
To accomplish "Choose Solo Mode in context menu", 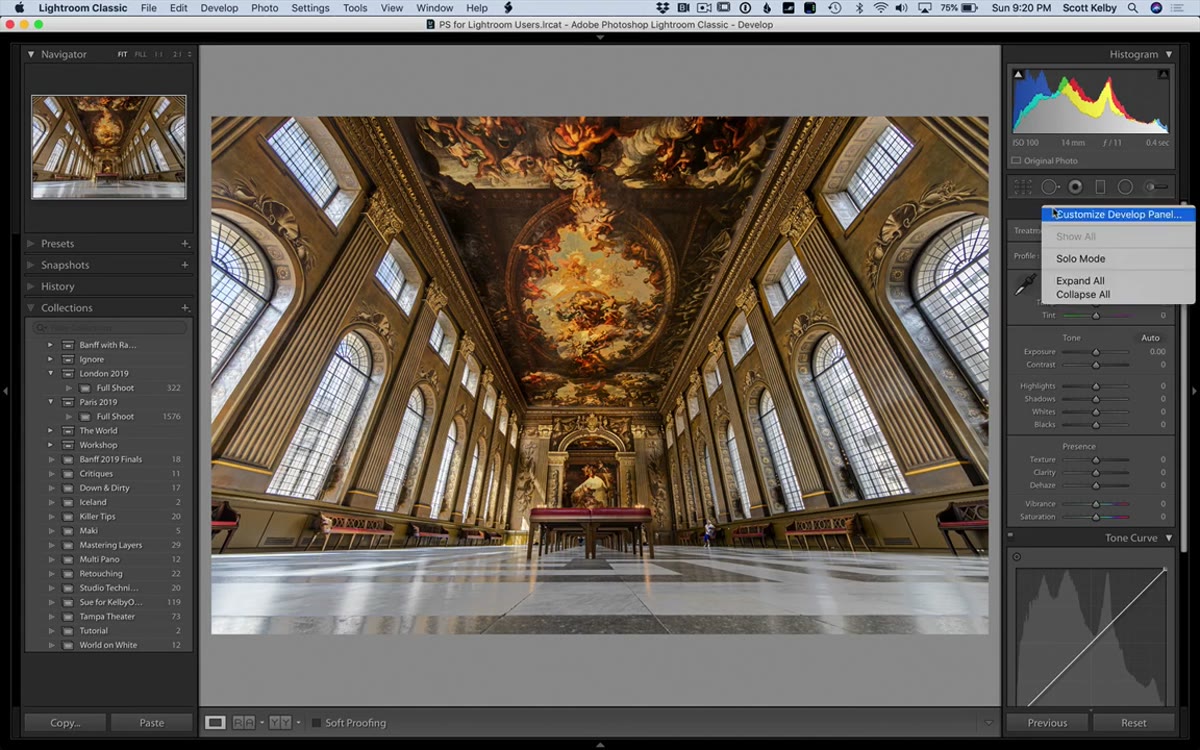I will point(1118,259).
